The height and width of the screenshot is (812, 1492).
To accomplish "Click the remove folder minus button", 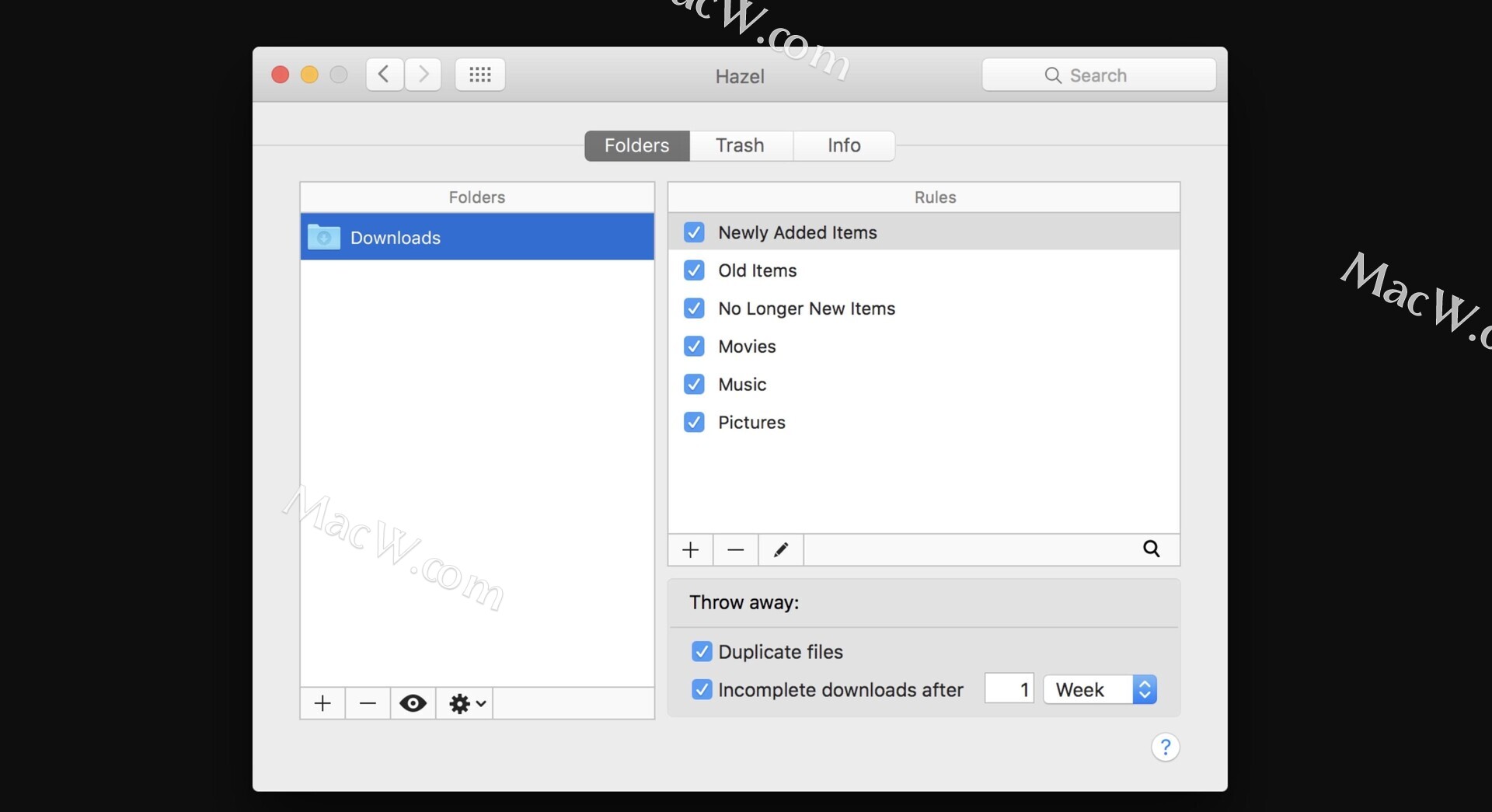I will (x=368, y=704).
